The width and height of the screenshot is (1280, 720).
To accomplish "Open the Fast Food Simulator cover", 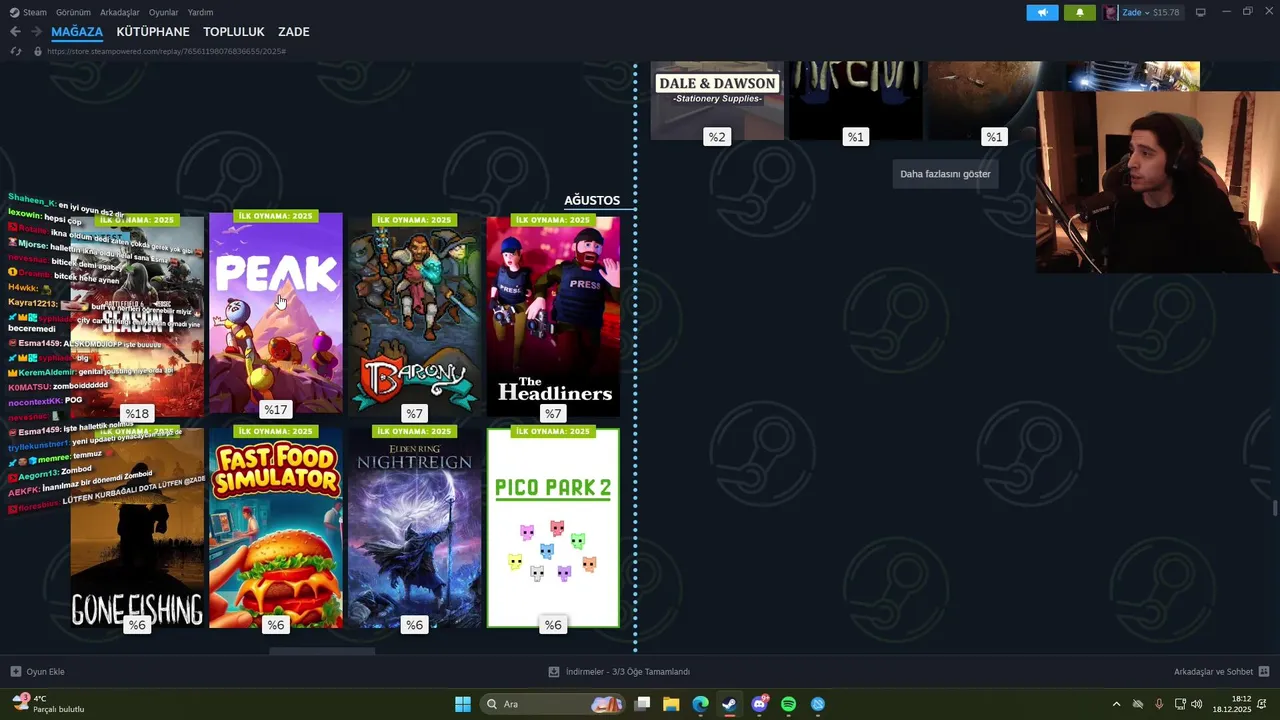I will point(276,527).
